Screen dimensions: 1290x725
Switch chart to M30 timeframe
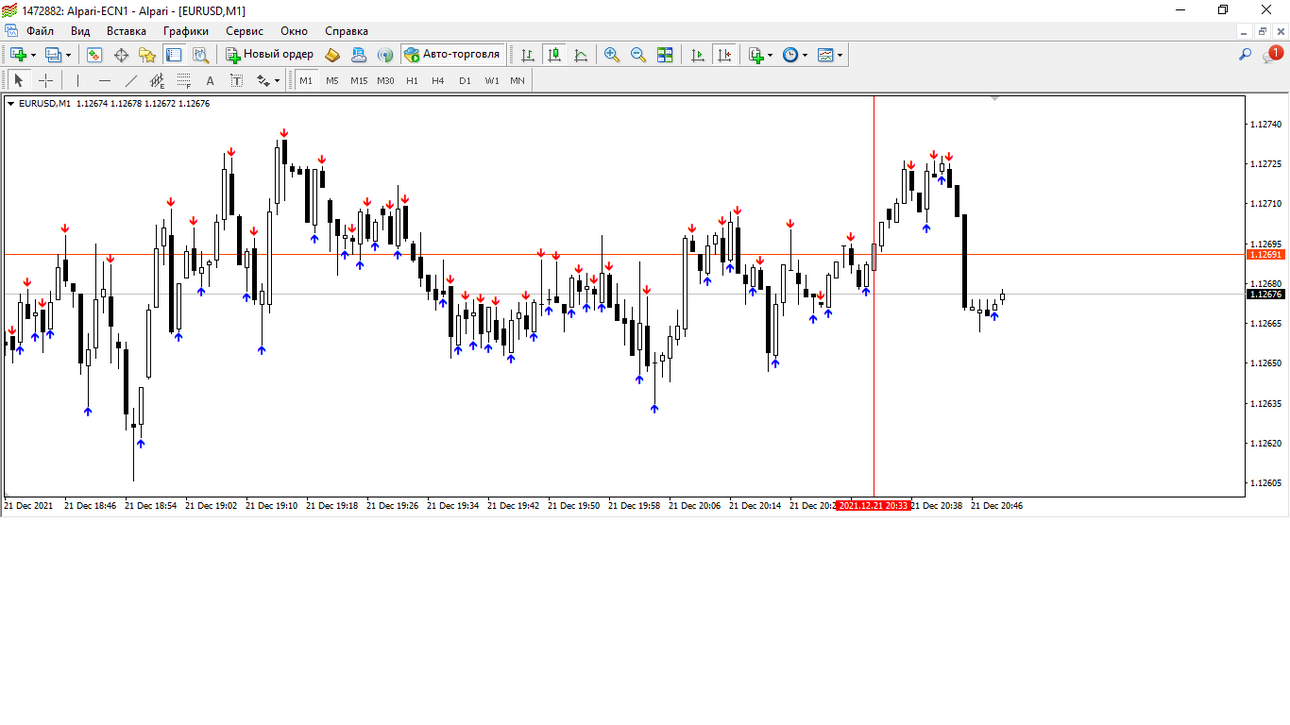pos(385,81)
